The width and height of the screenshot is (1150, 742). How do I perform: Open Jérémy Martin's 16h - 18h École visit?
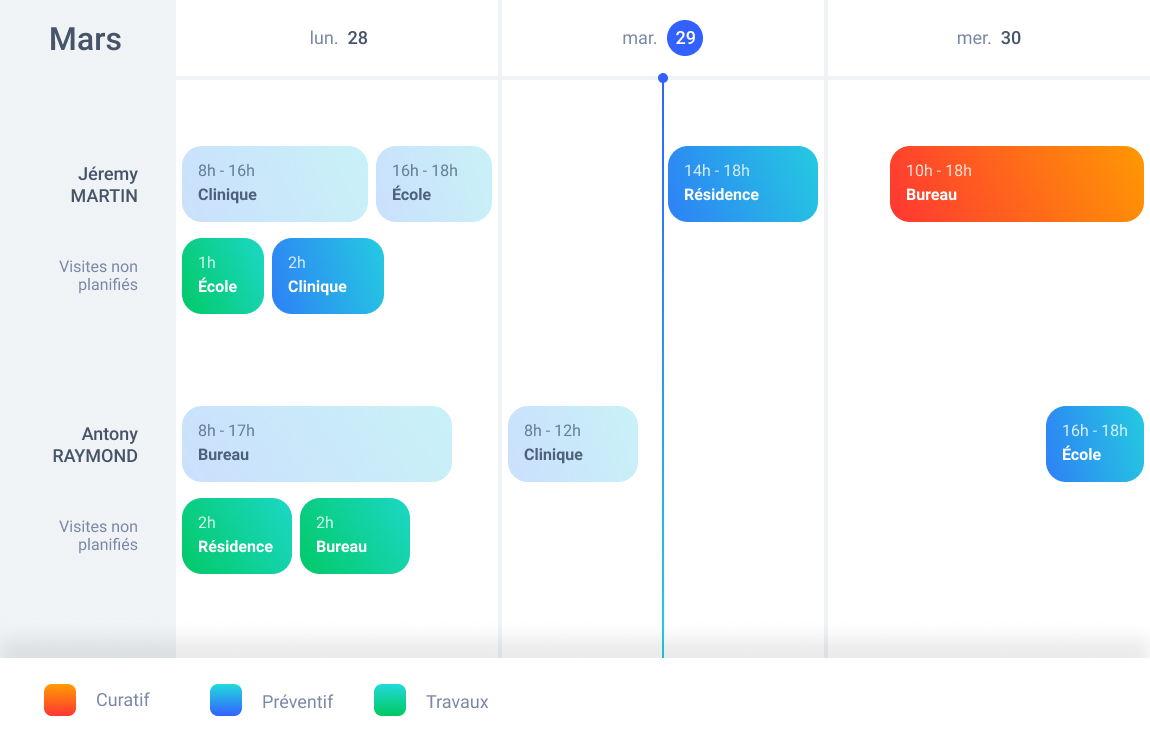pyautogui.click(x=433, y=183)
